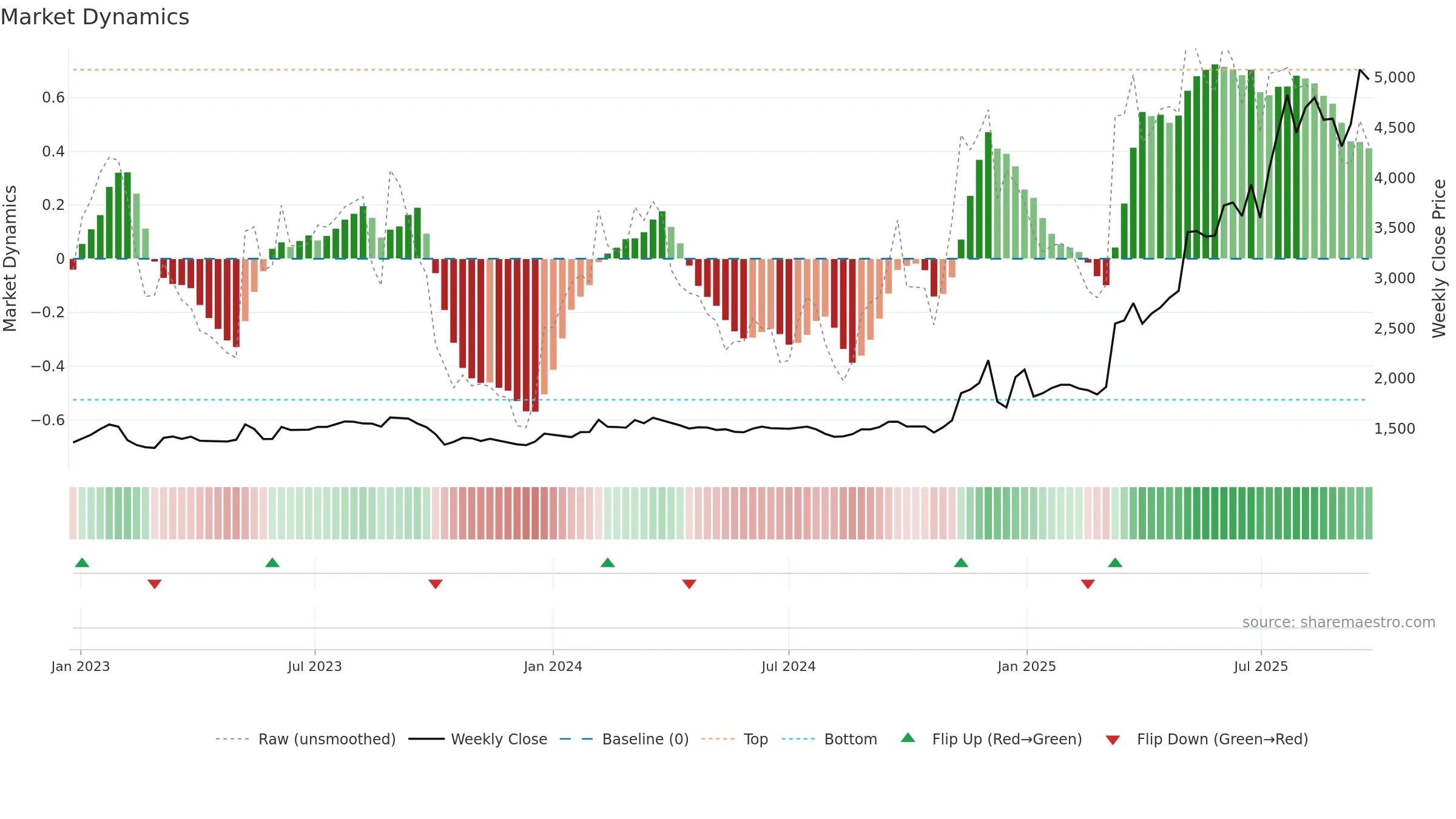Click the 1,500 price axis tick
Screen dimensions: 1456x819
point(1395,429)
